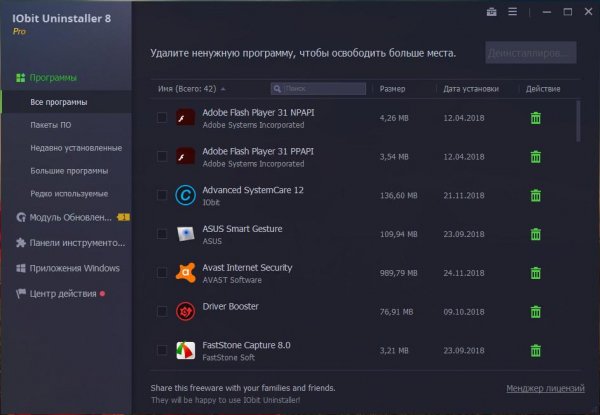Select the Driver Booster checkbox

pyautogui.click(x=162, y=311)
